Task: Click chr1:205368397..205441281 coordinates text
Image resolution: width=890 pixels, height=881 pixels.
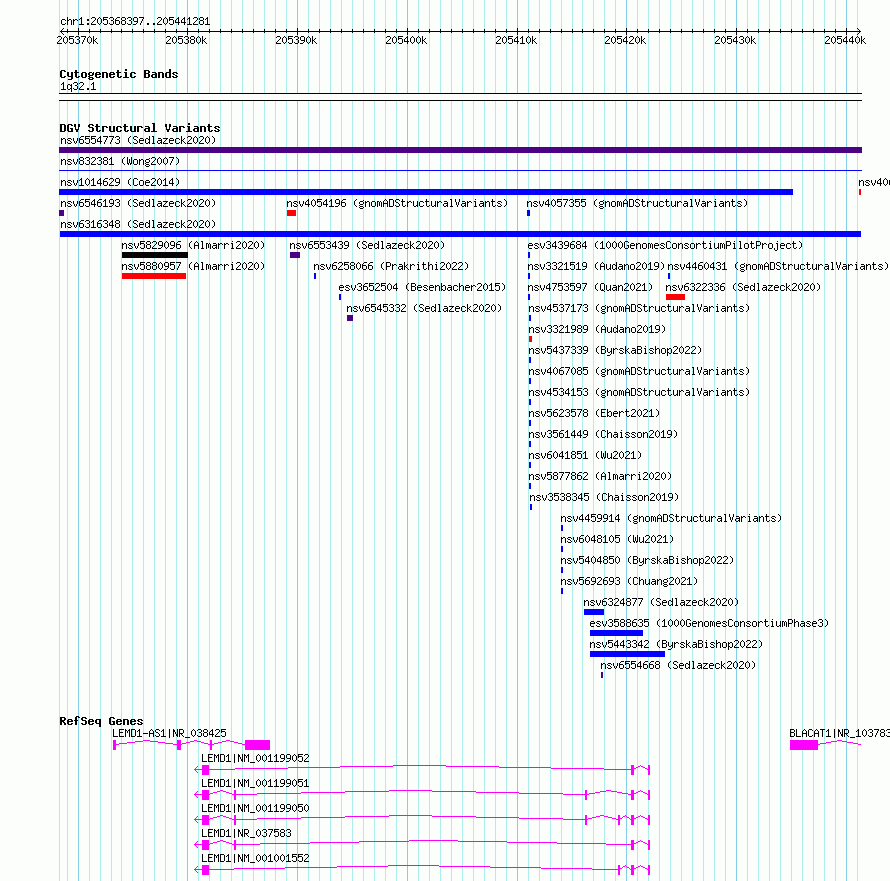Action: point(135,21)
